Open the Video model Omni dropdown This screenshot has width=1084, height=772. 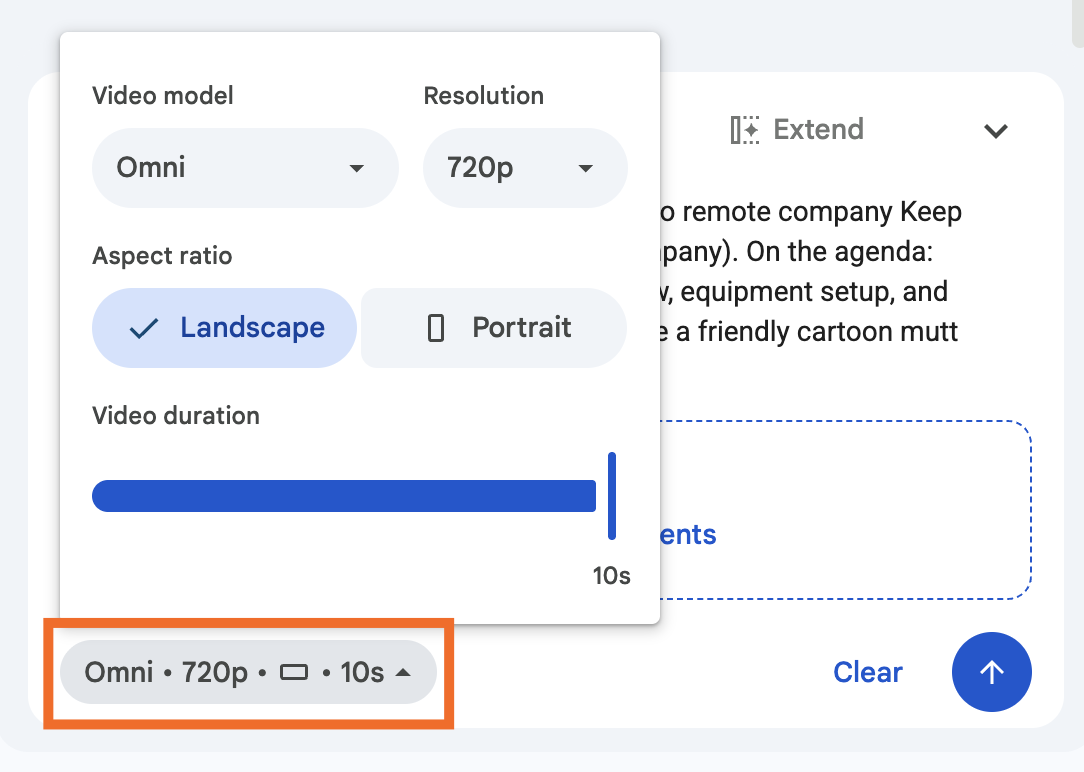pos(245,168)
